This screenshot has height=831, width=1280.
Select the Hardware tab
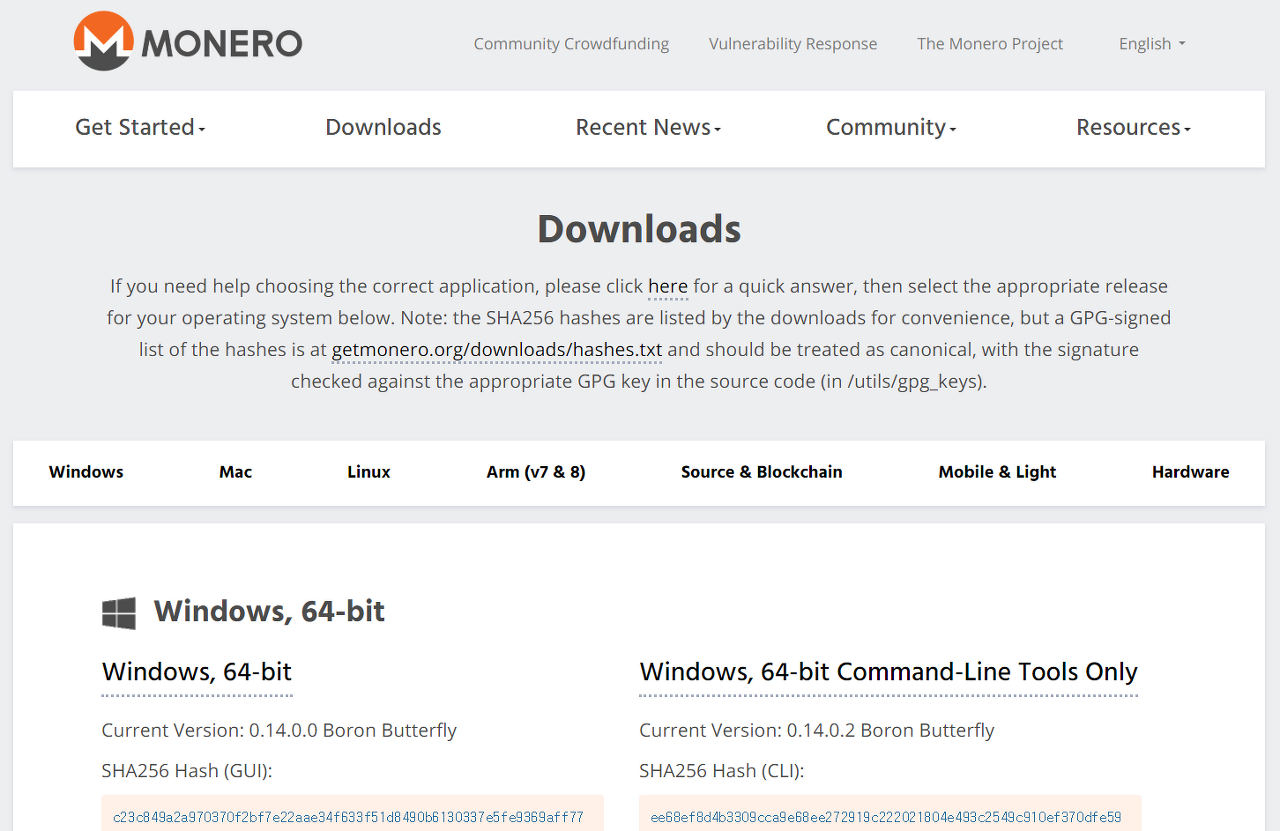click(1191, 472)
